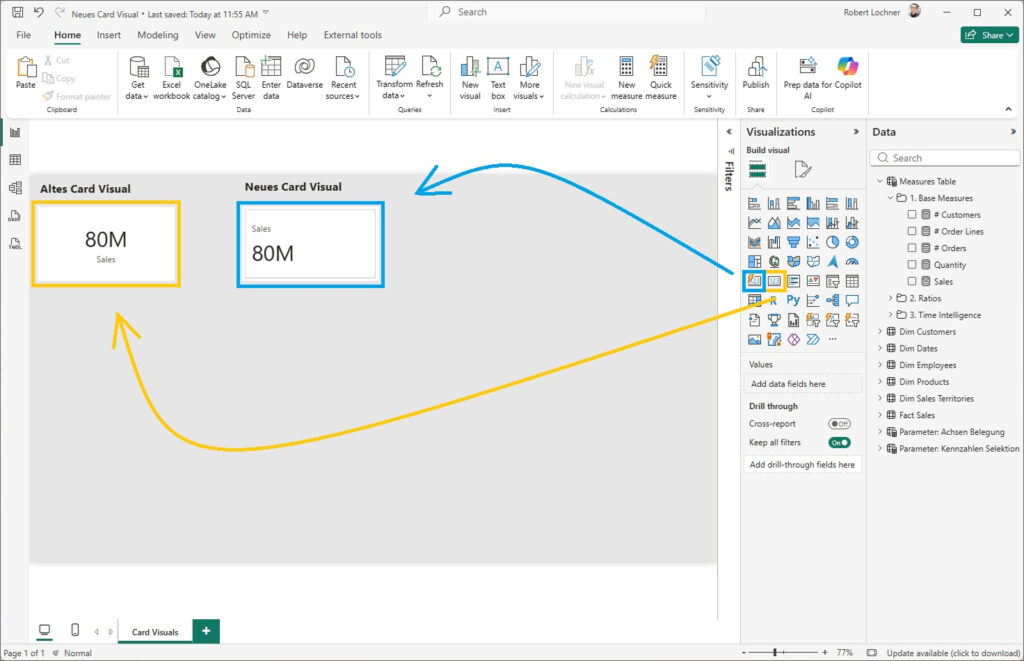Screen dimensions: 1024x661
Task: Open the Get data icon
Action: point(138,68)
